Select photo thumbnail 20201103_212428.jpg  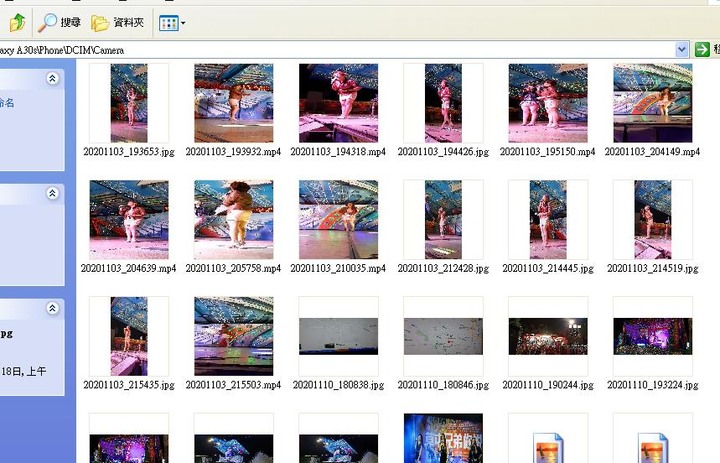click(x=443, y=220)
